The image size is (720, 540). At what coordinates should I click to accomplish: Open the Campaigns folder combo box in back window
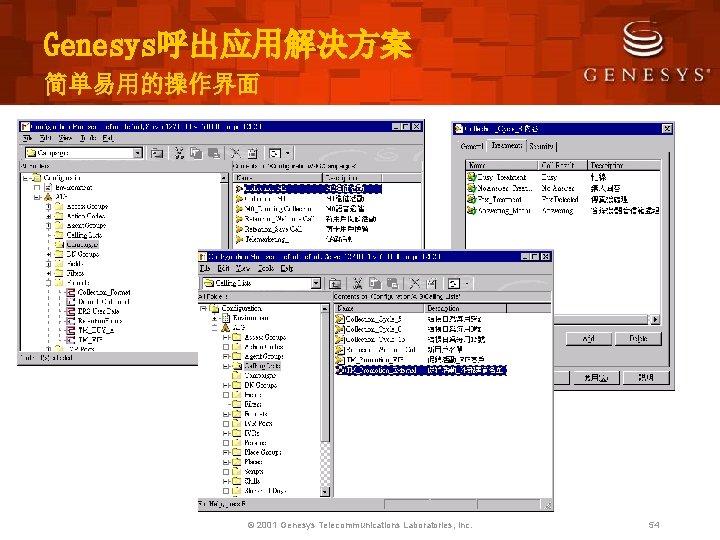[x=138, y=153]
